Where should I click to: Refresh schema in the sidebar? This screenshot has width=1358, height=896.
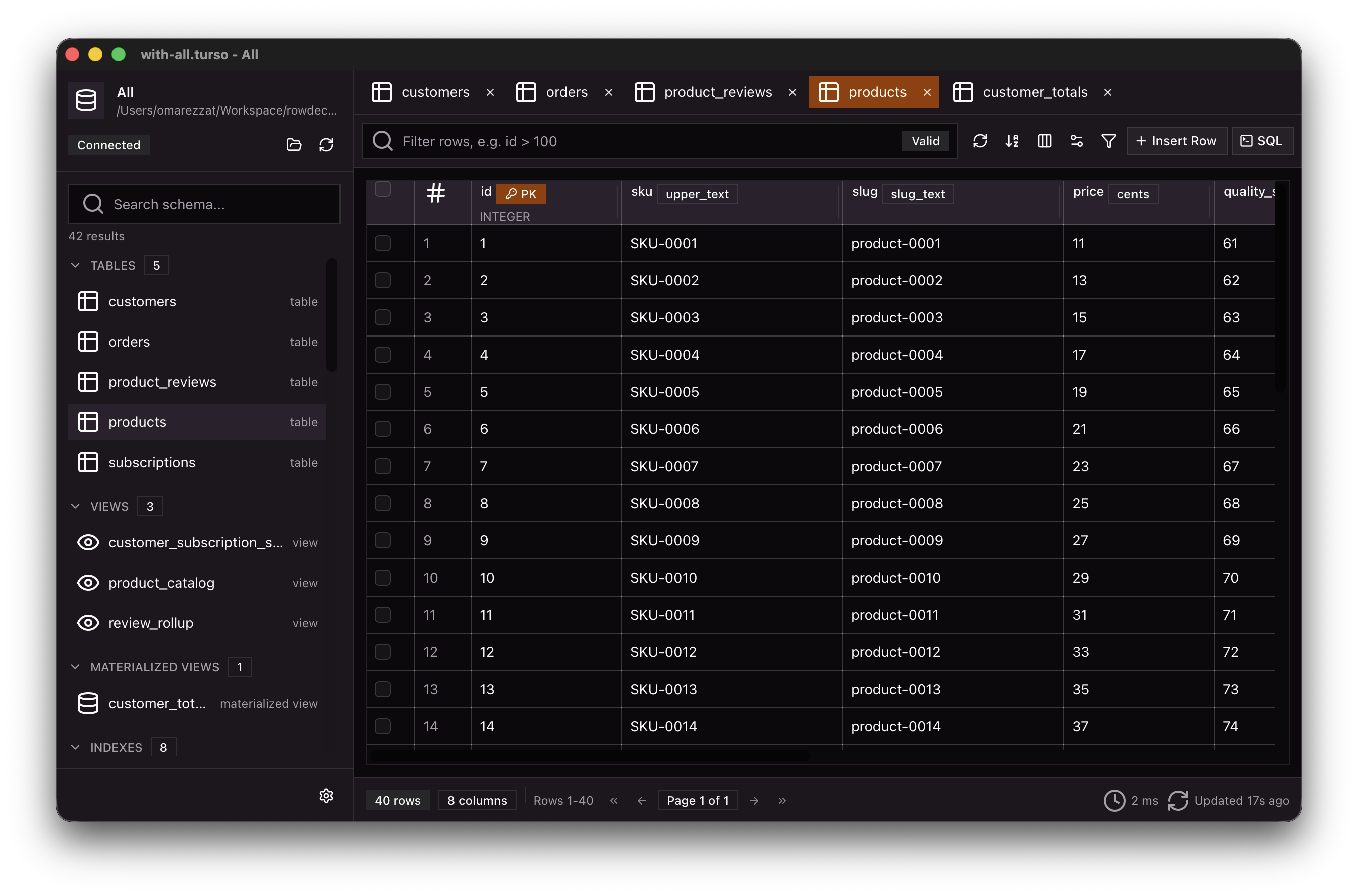(326, 145)
